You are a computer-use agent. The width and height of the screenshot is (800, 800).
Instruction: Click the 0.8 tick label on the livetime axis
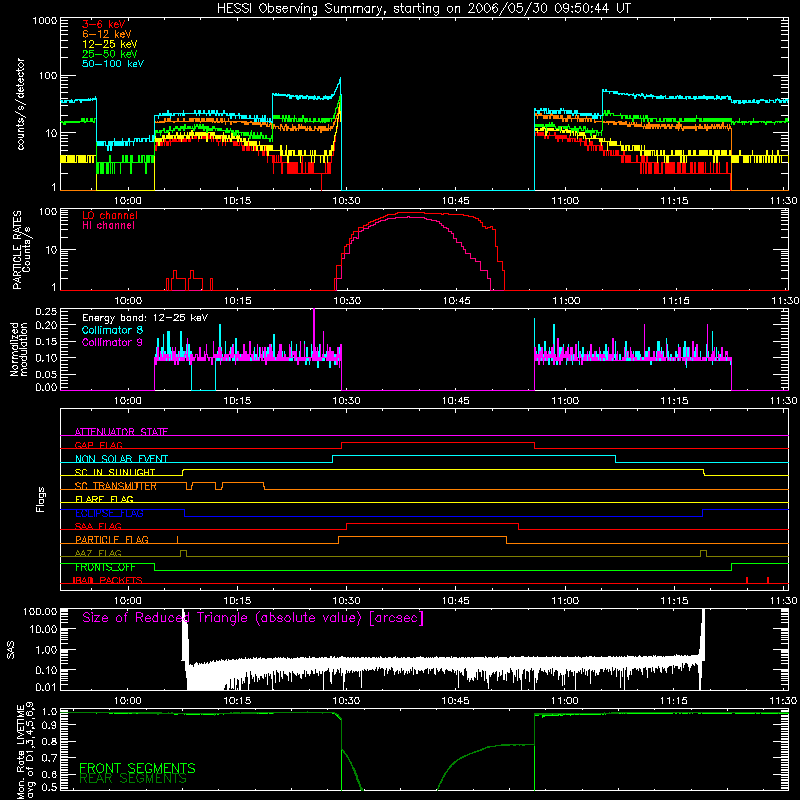49,741
